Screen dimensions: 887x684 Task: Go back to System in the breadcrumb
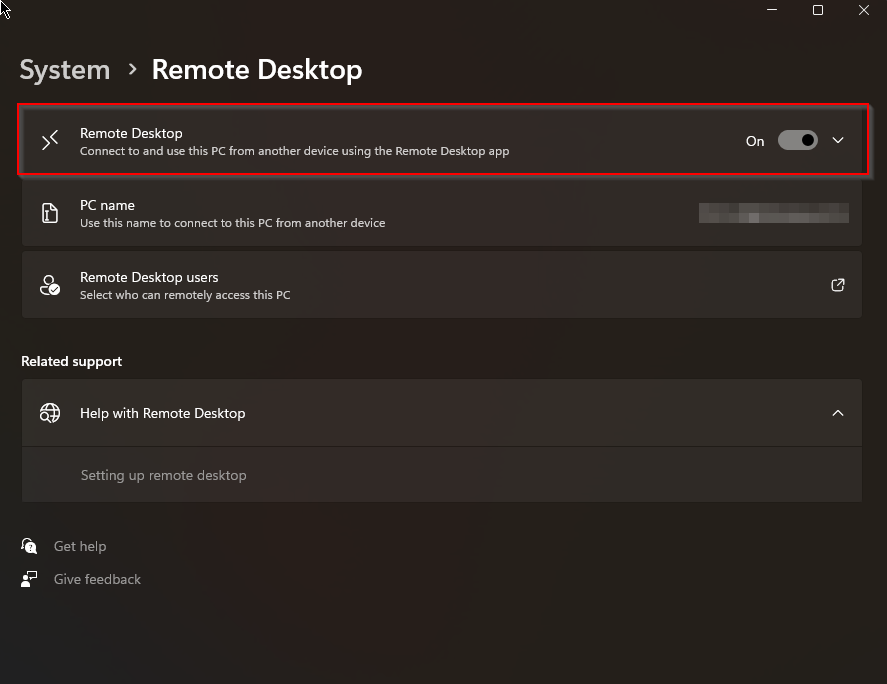(x=65, y=70)
